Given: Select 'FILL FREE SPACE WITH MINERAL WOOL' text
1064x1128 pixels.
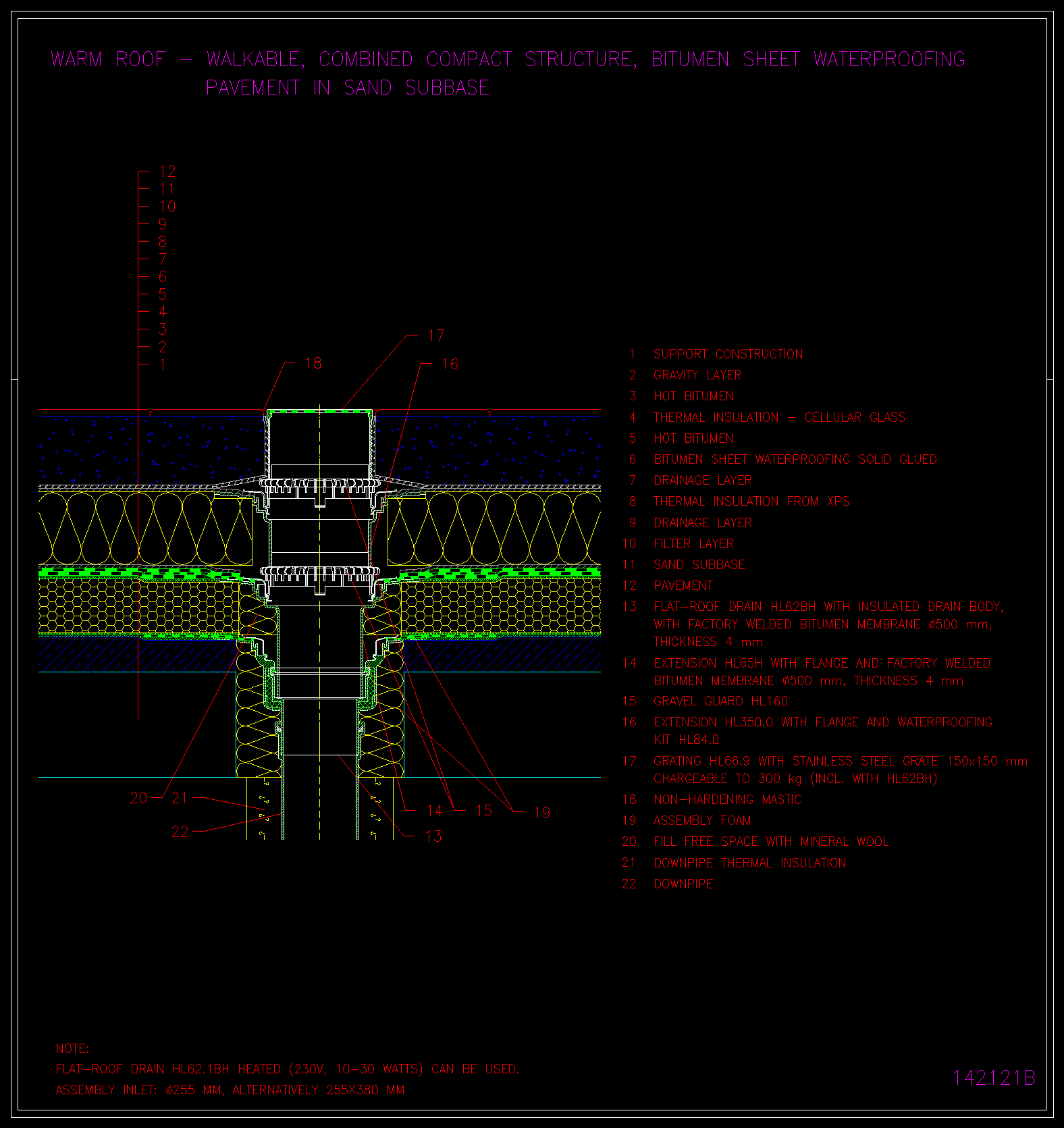Looking at the screenshot, I should pyautogui.click(x=771, y=841).
